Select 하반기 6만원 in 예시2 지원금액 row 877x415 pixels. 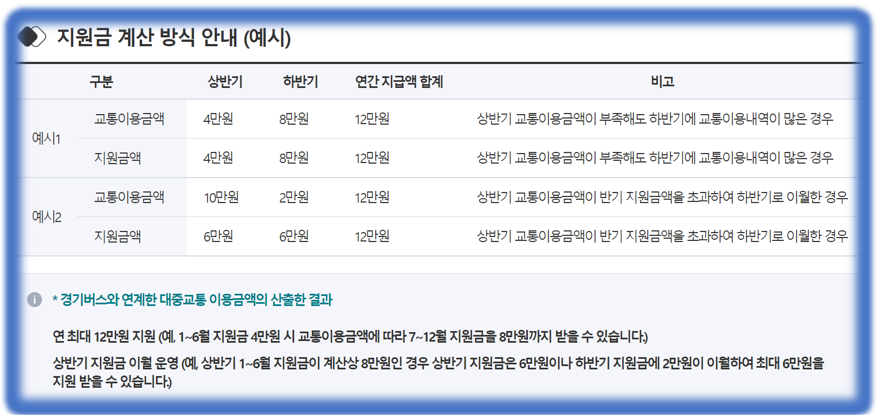pos(294,237)
